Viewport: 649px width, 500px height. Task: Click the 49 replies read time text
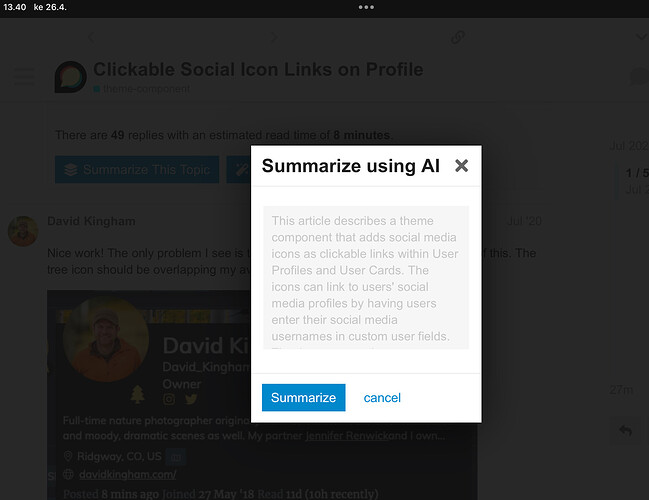click(224, 135)
